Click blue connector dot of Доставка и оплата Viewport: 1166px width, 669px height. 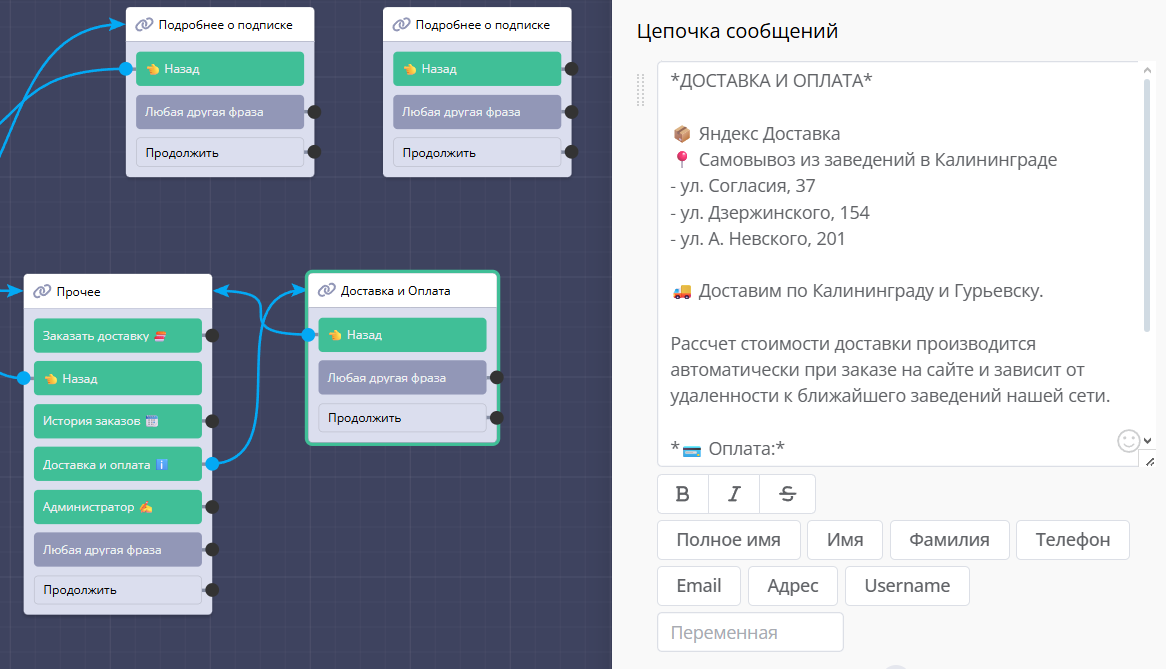[212, 464]
